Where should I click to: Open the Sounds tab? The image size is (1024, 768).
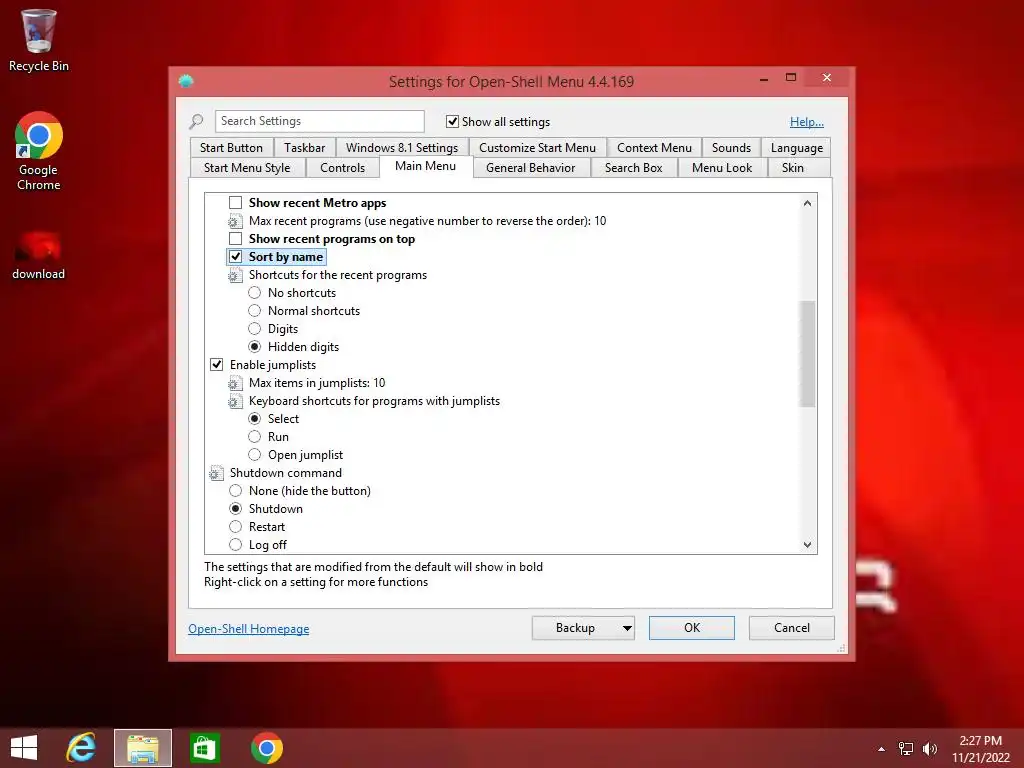point(731,148)
